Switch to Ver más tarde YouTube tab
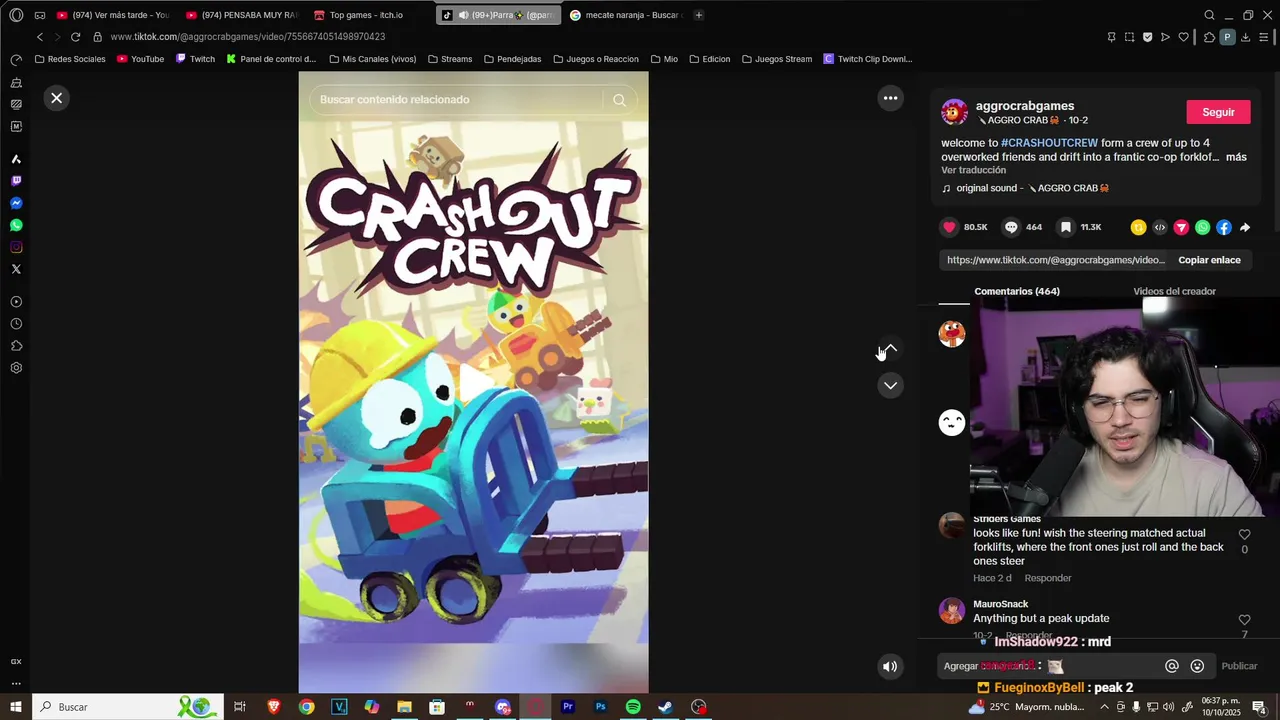Screen dimensions: 1280x720 coord(113,15)
